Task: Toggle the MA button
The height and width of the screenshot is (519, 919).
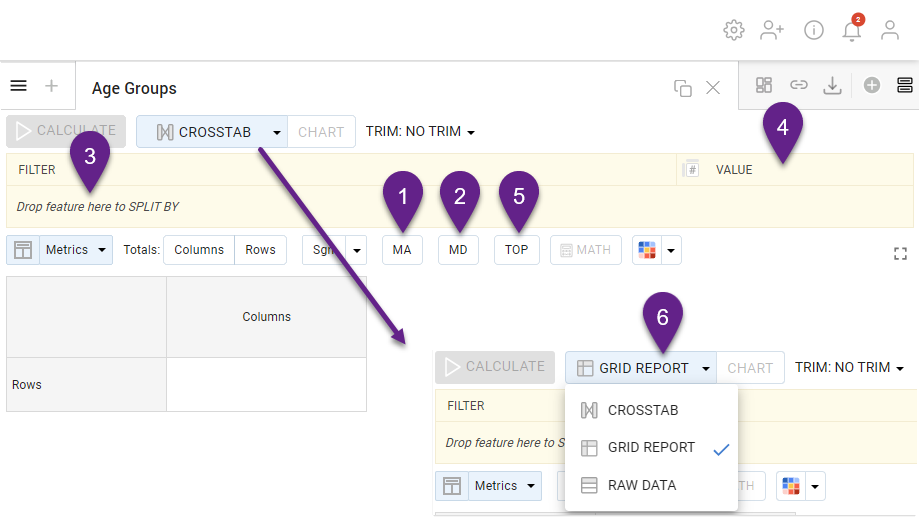Action: click(402, 250)
